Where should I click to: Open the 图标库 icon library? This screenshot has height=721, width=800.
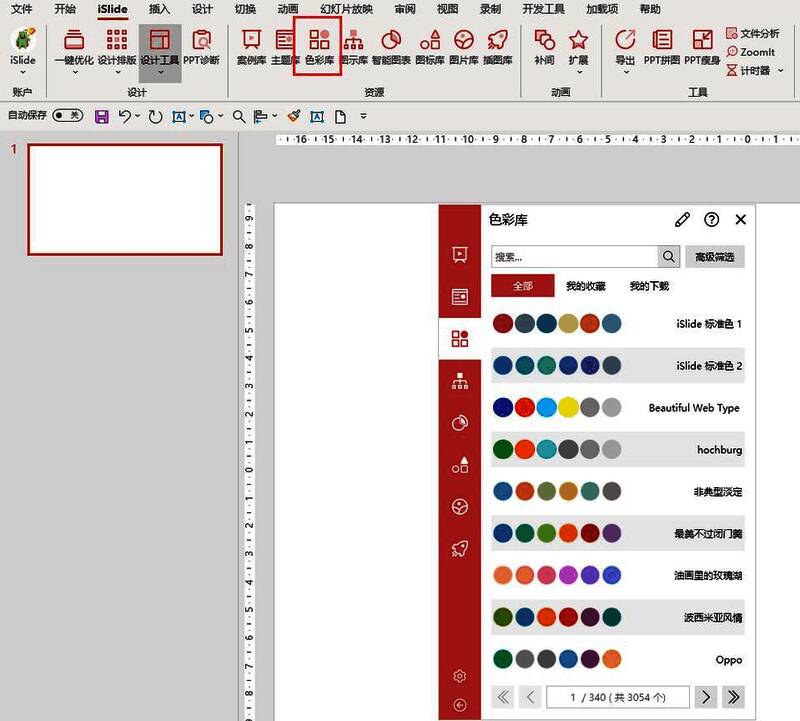(429, 47)
